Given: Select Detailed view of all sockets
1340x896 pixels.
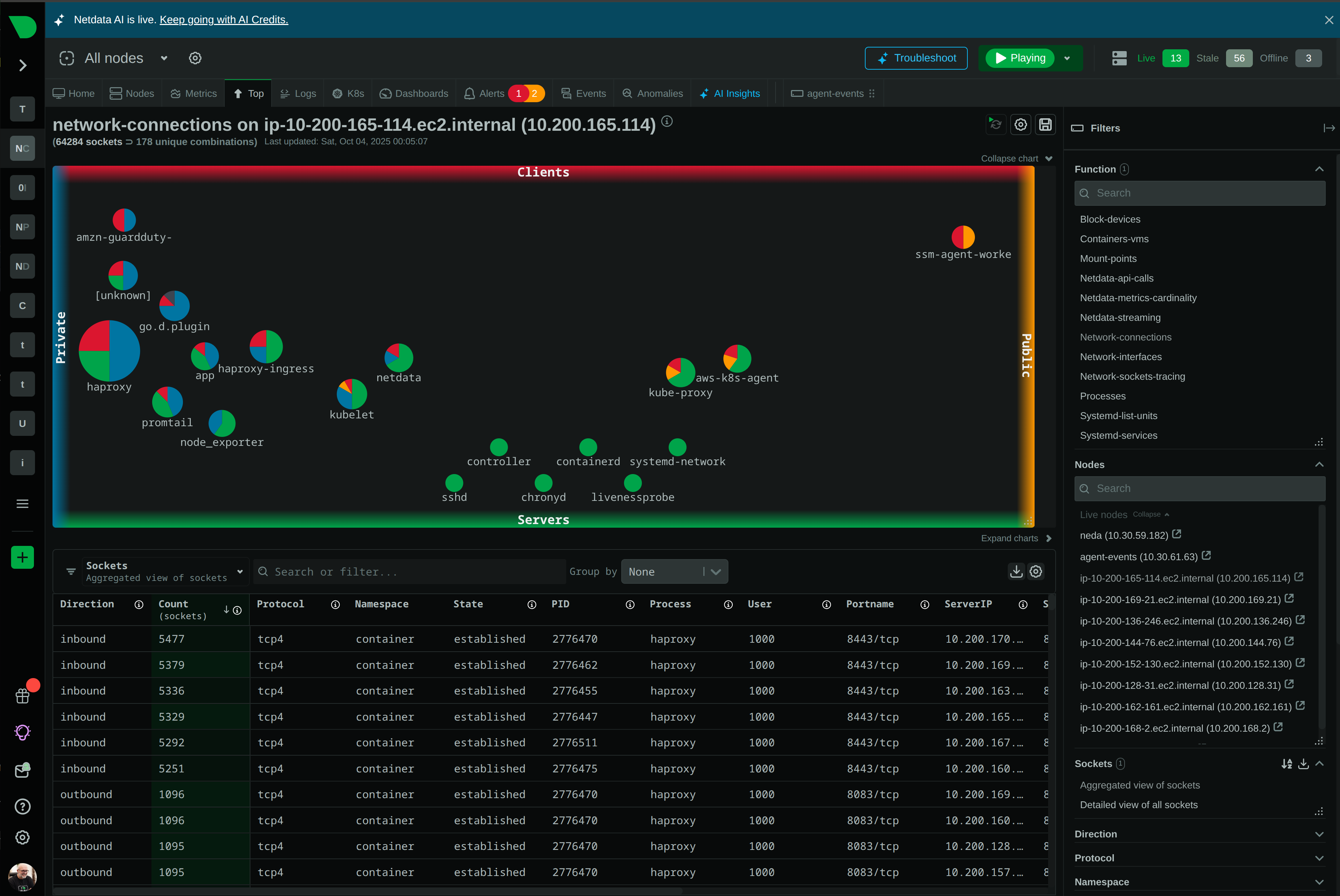Looking at the screenshot, I should tap(1138, 805).
